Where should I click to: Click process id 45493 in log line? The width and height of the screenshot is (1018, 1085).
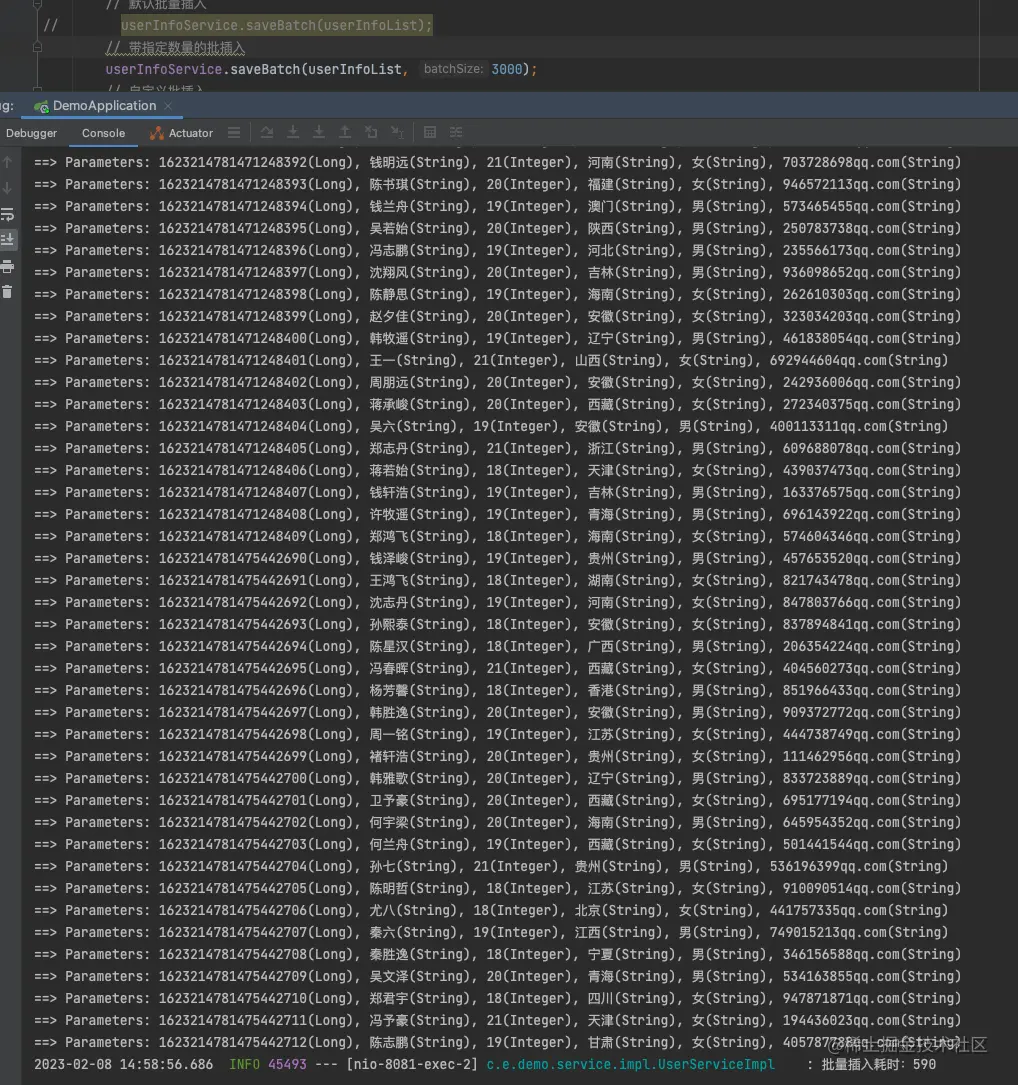pos(287,1064)
